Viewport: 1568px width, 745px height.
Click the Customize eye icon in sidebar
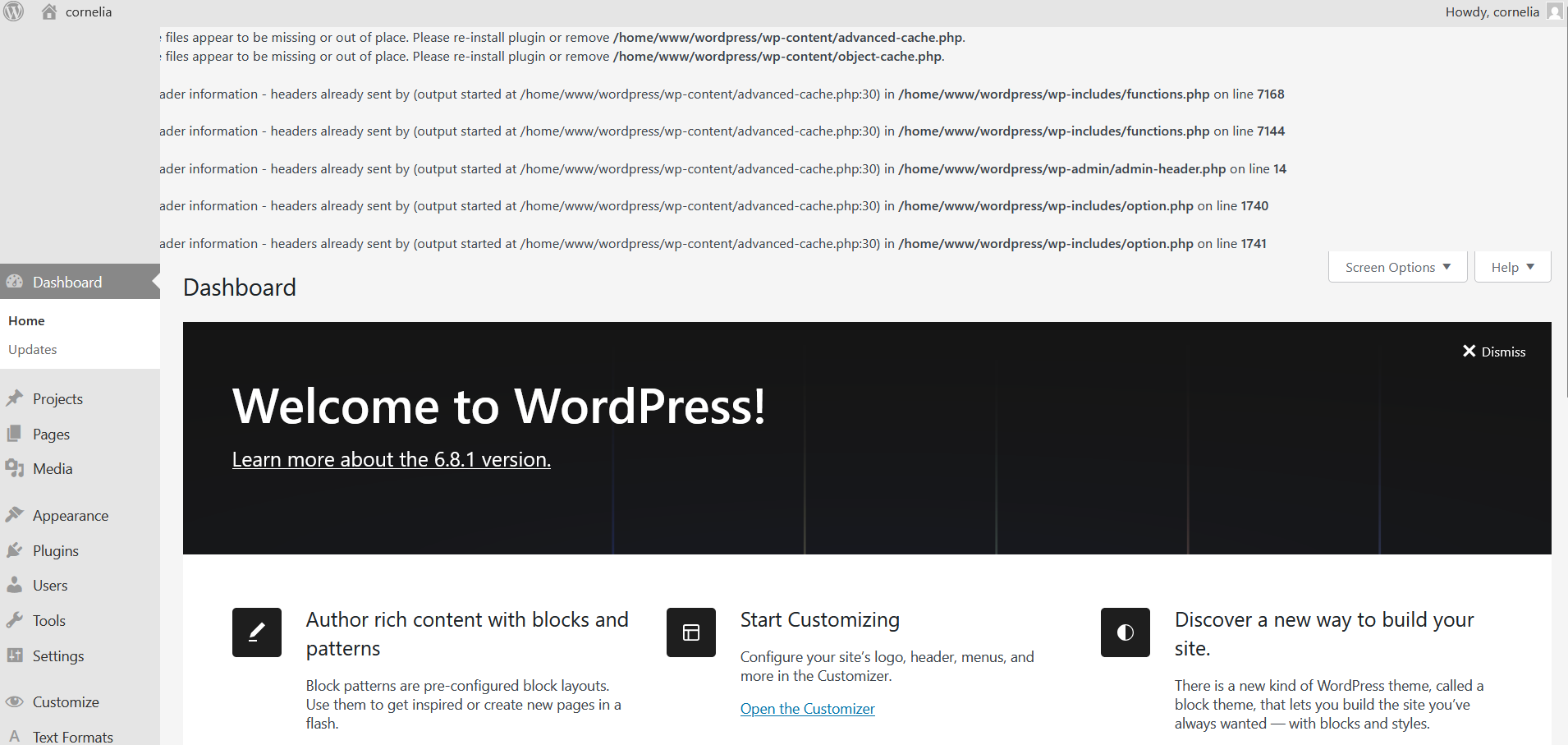tap(16, 701)
